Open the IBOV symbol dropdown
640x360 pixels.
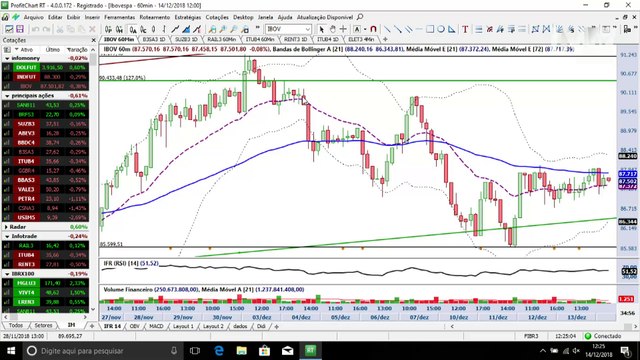tap(307, 29)
